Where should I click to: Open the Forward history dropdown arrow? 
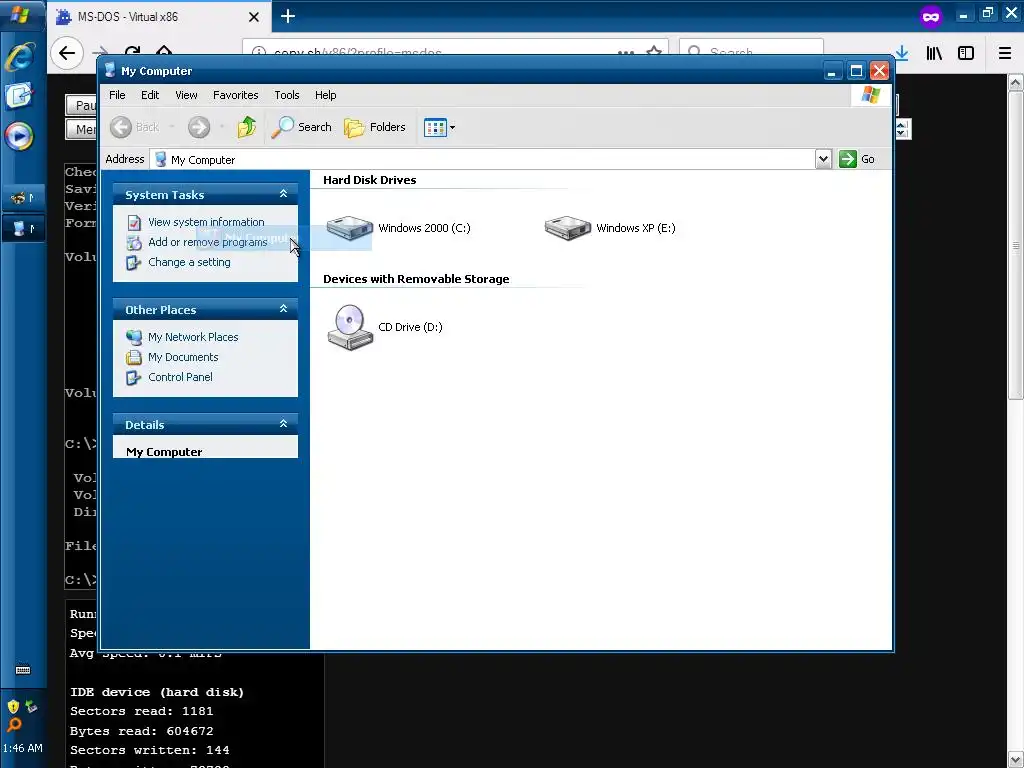pyautogui.click(x=222, y=127)
